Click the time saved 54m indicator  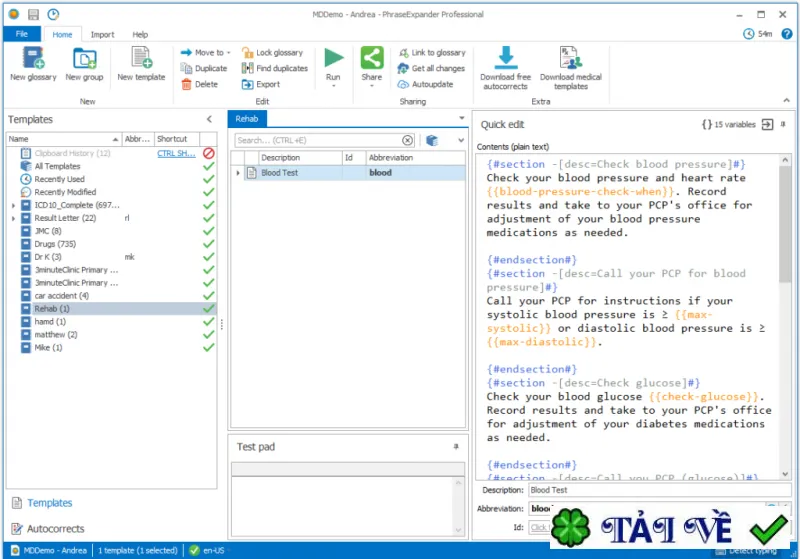click(758, 34)
